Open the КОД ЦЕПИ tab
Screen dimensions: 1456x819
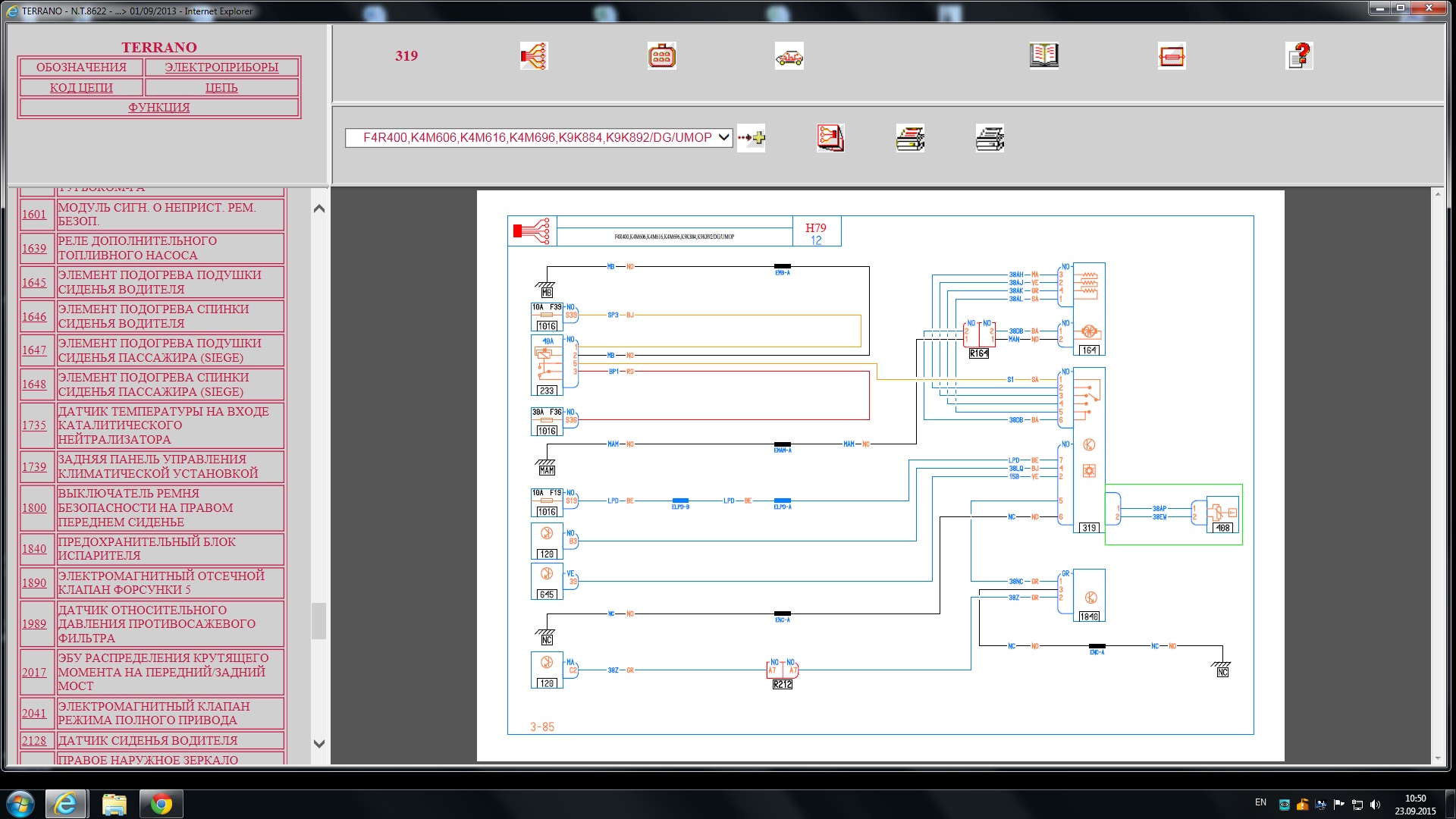click(x=81, y=88)
